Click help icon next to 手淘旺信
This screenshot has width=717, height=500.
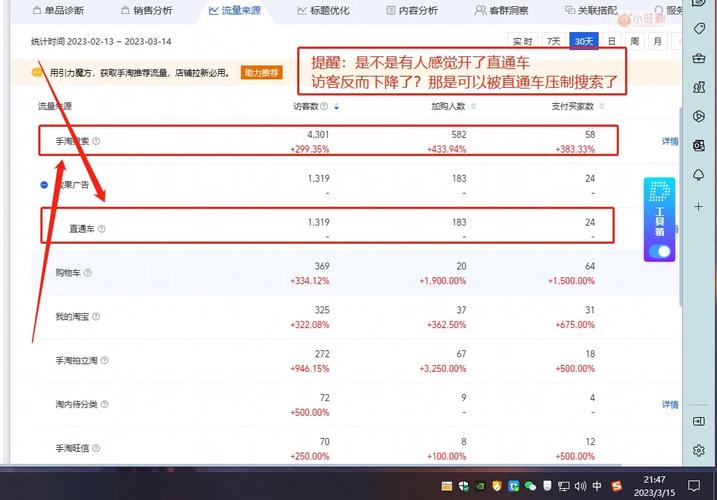coord(96,448)
